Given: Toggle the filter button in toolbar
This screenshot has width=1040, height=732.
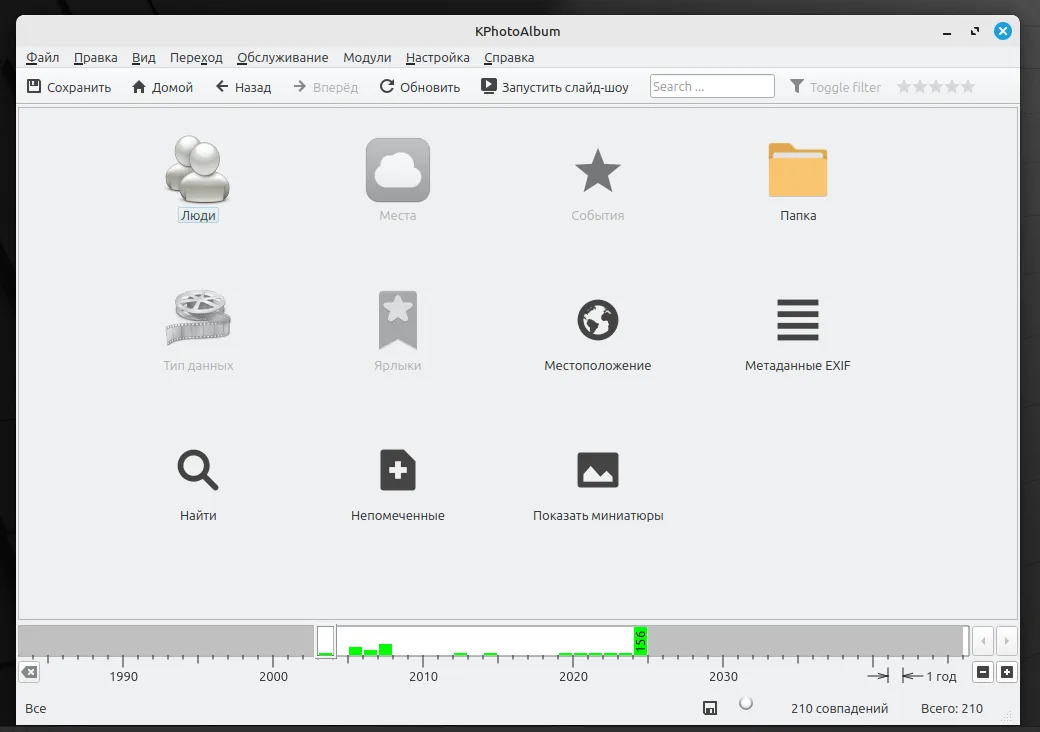Looking at the screenshot, I should click(835, 87).
